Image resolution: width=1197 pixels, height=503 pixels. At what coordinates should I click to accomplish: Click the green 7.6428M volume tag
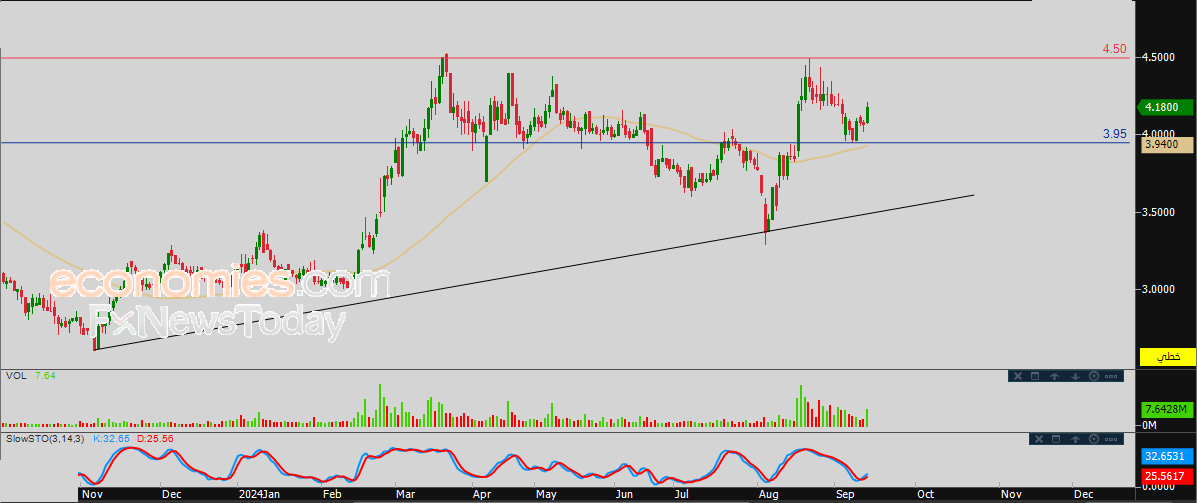[1166, 410]
